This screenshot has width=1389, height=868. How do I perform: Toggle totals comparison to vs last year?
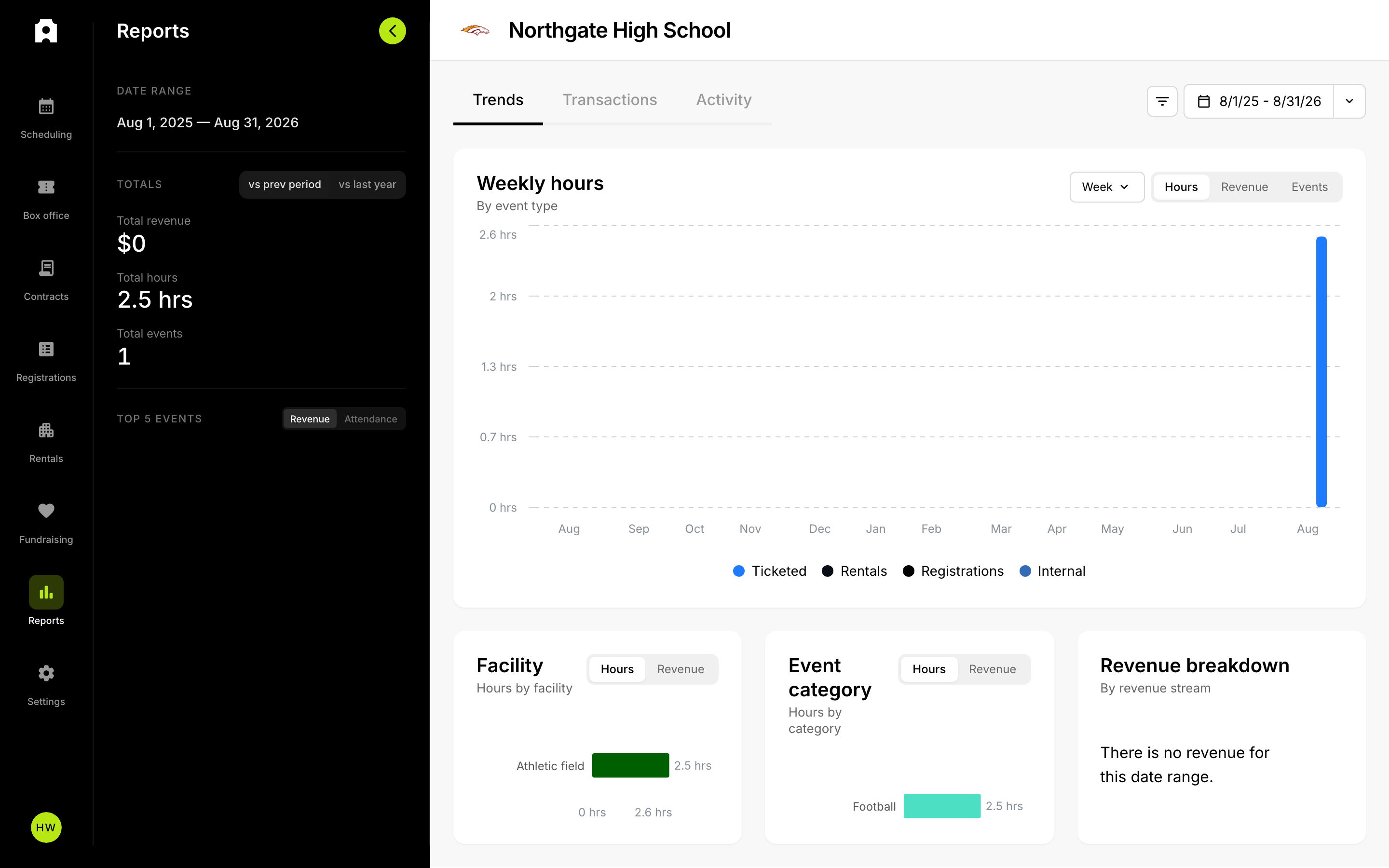click(x=368, y=184)
